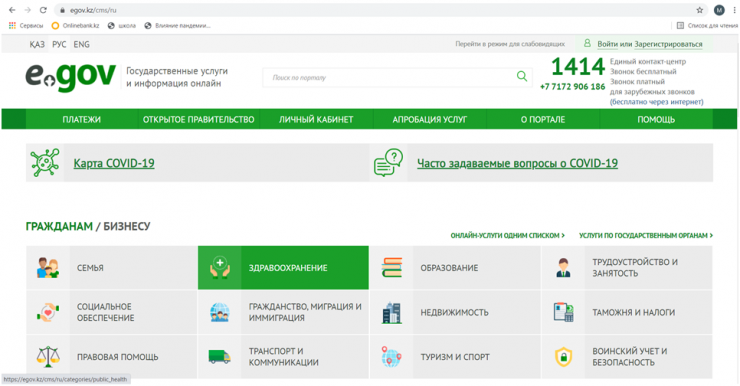Click the Зарегистрироваться link

pyautogui.click(x=668, y=44)
